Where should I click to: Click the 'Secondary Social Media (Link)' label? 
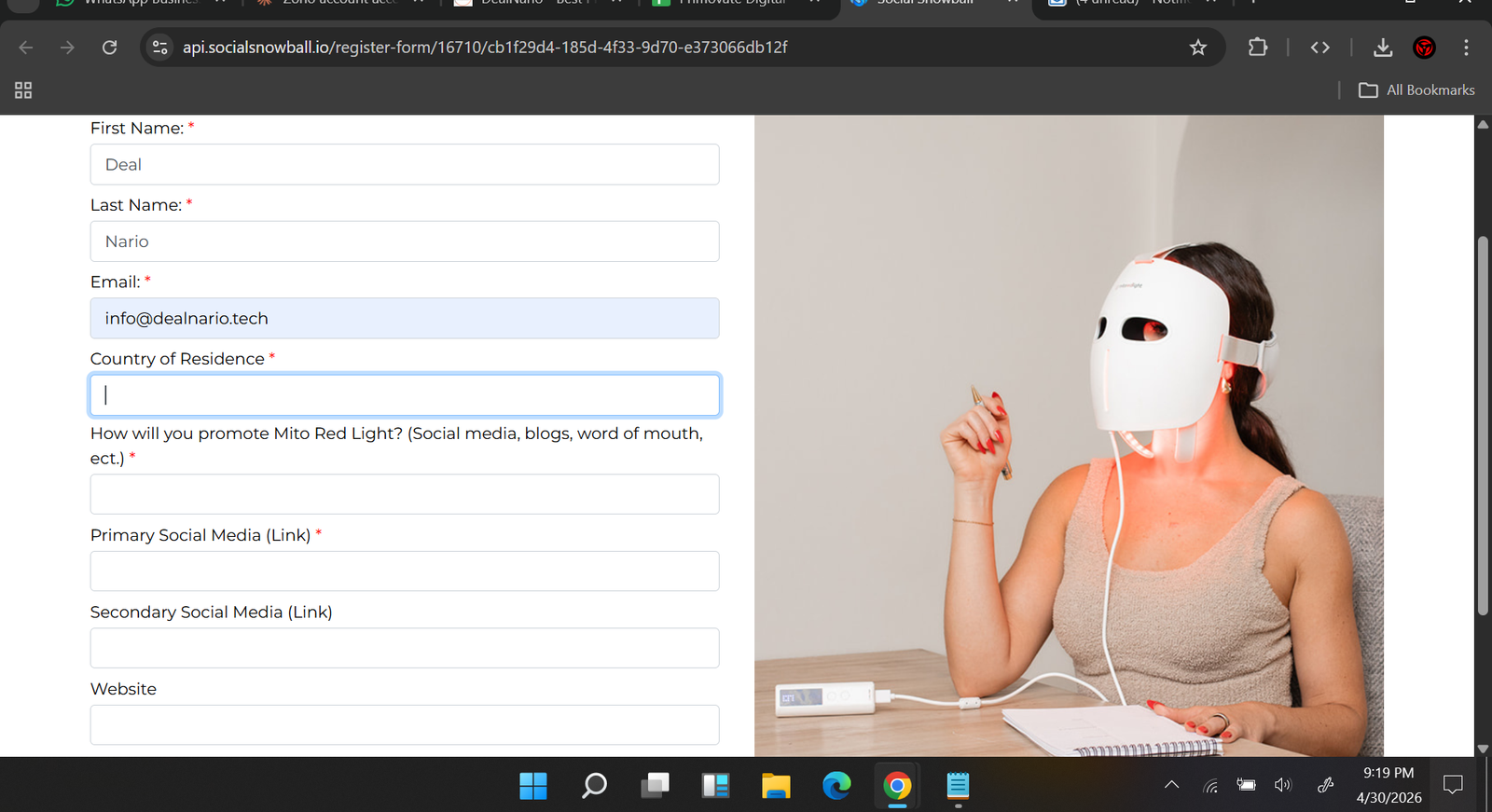(212, 612)
